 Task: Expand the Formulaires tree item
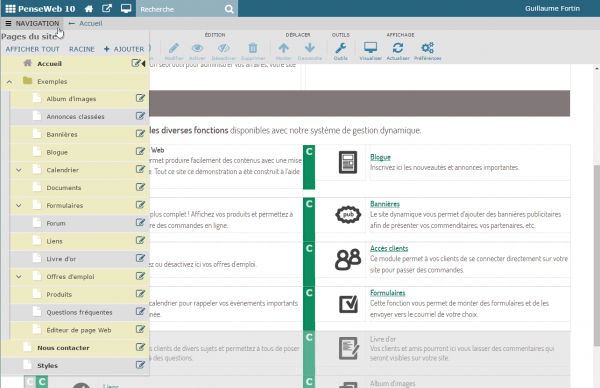pyautogui.click(x=18, y=205)
